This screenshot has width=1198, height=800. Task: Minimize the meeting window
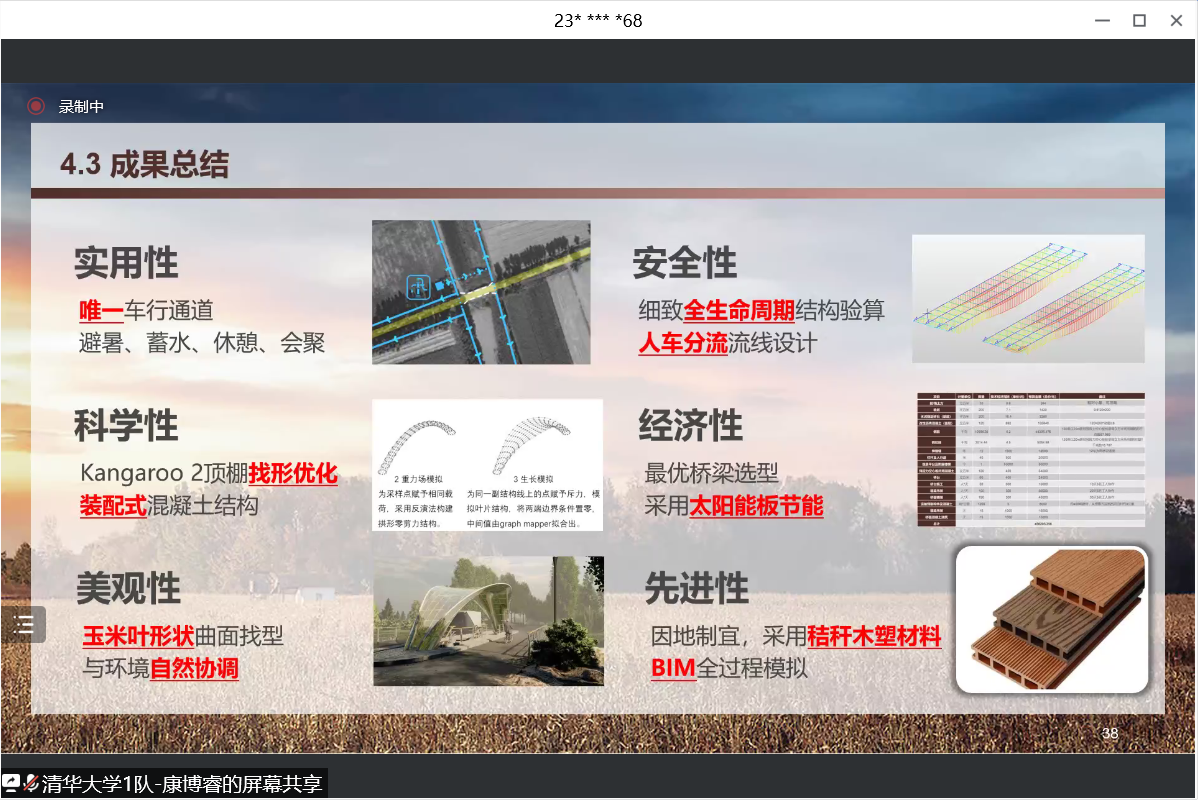point(1102,20)
